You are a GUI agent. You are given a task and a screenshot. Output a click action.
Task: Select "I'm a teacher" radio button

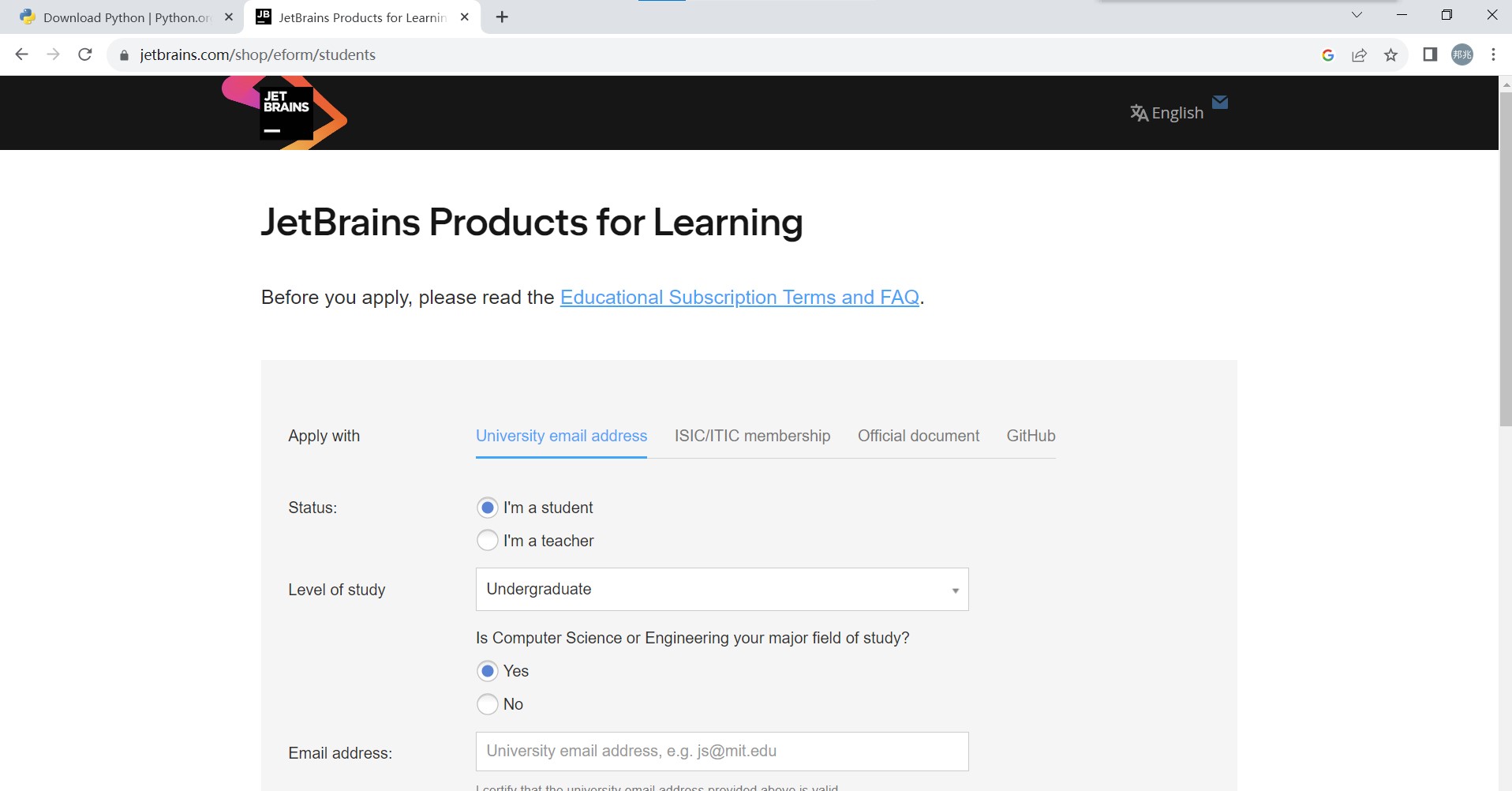(488, 541)
